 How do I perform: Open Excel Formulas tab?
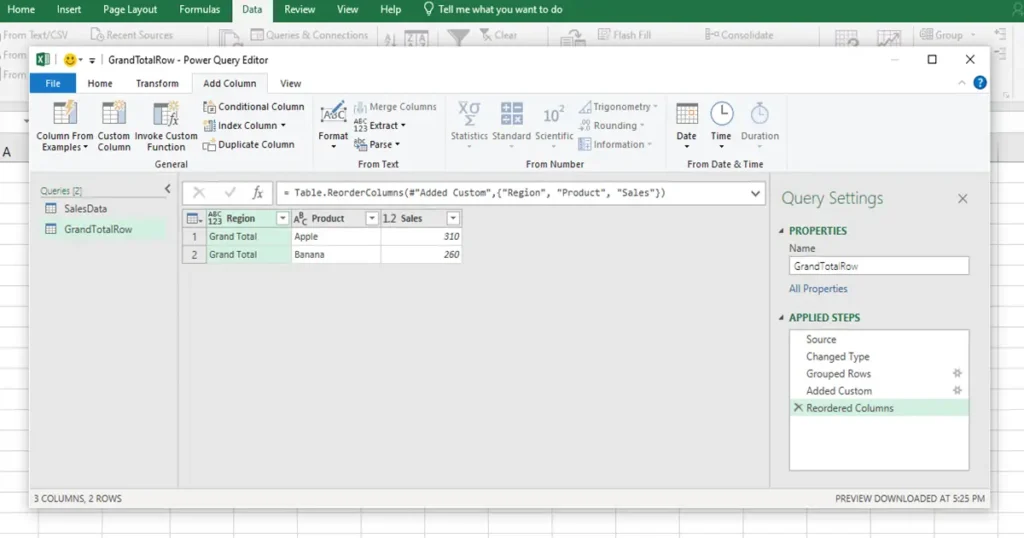pos(200,9)
